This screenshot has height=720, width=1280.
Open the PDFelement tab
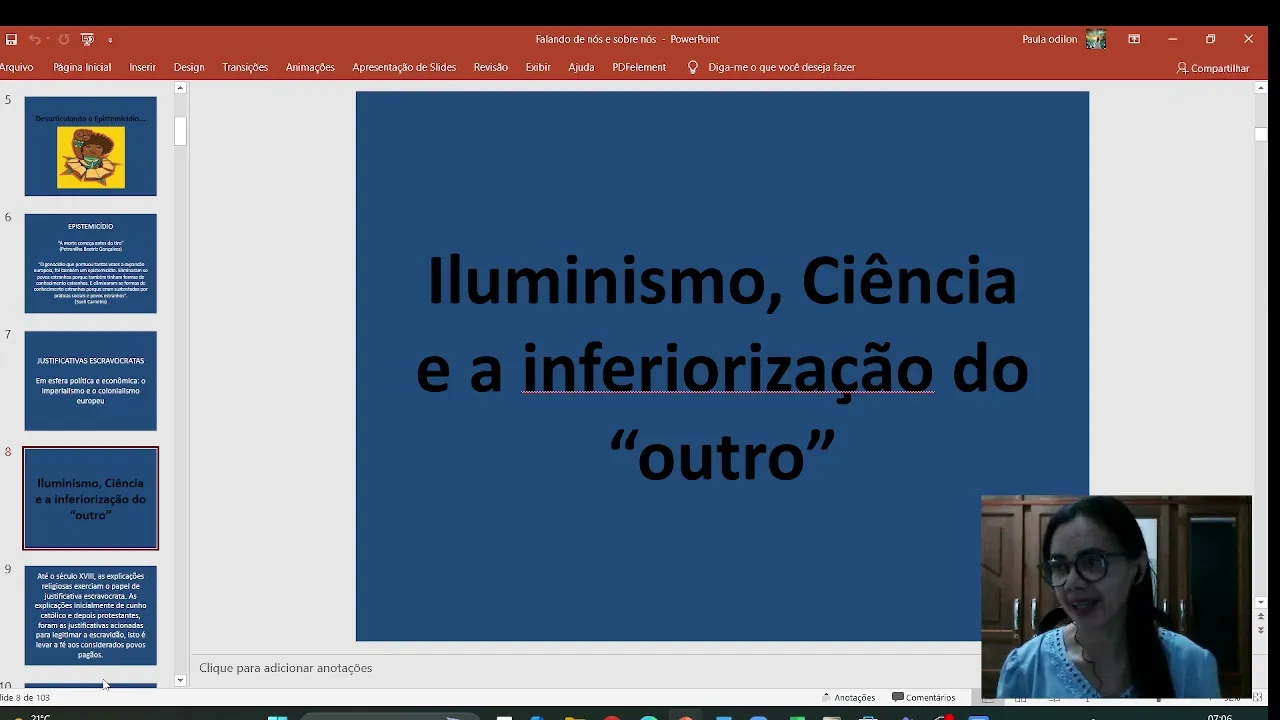(x=639, y=67)
